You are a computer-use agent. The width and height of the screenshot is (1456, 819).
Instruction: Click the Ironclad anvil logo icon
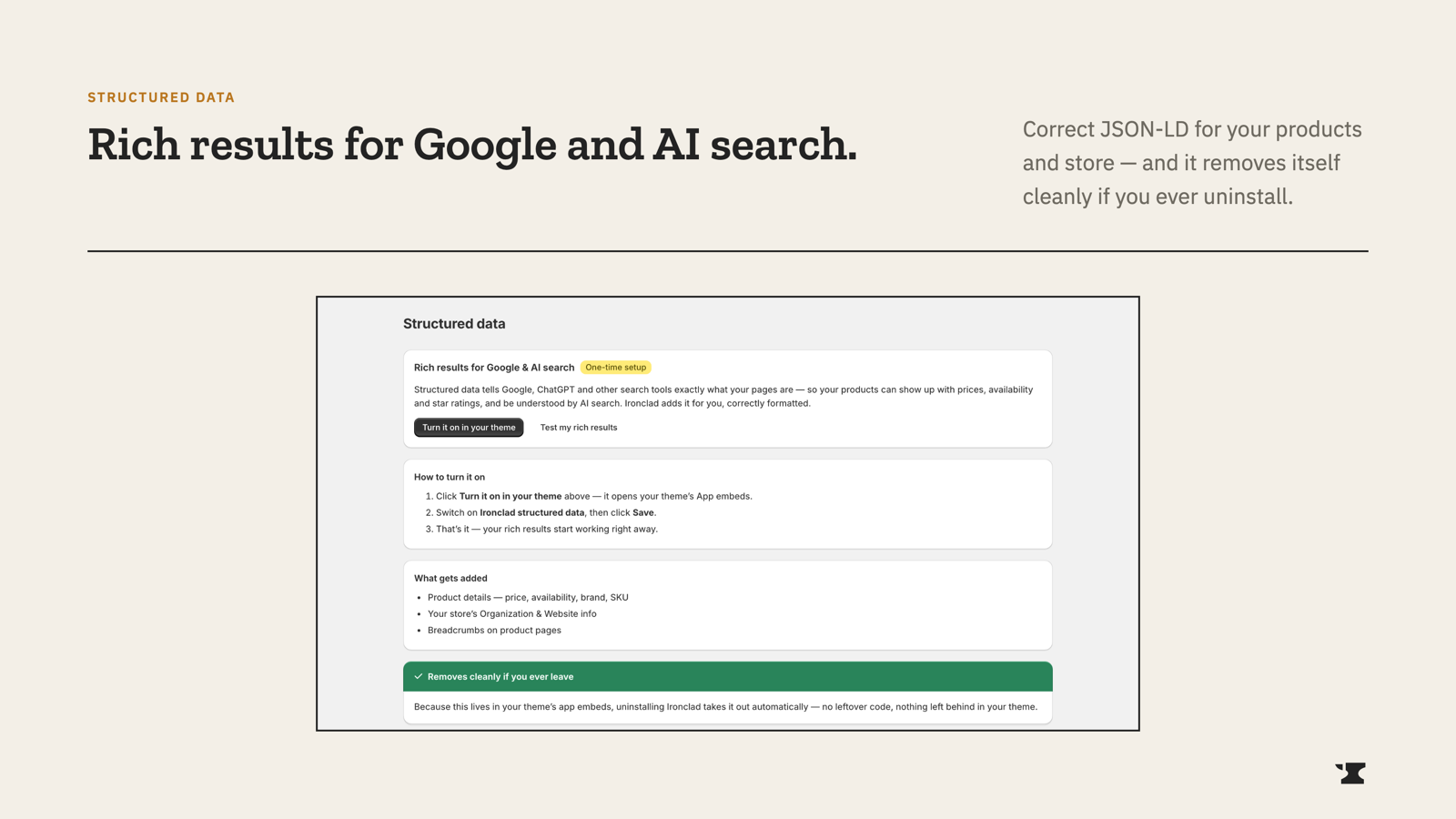point(1350,773)
